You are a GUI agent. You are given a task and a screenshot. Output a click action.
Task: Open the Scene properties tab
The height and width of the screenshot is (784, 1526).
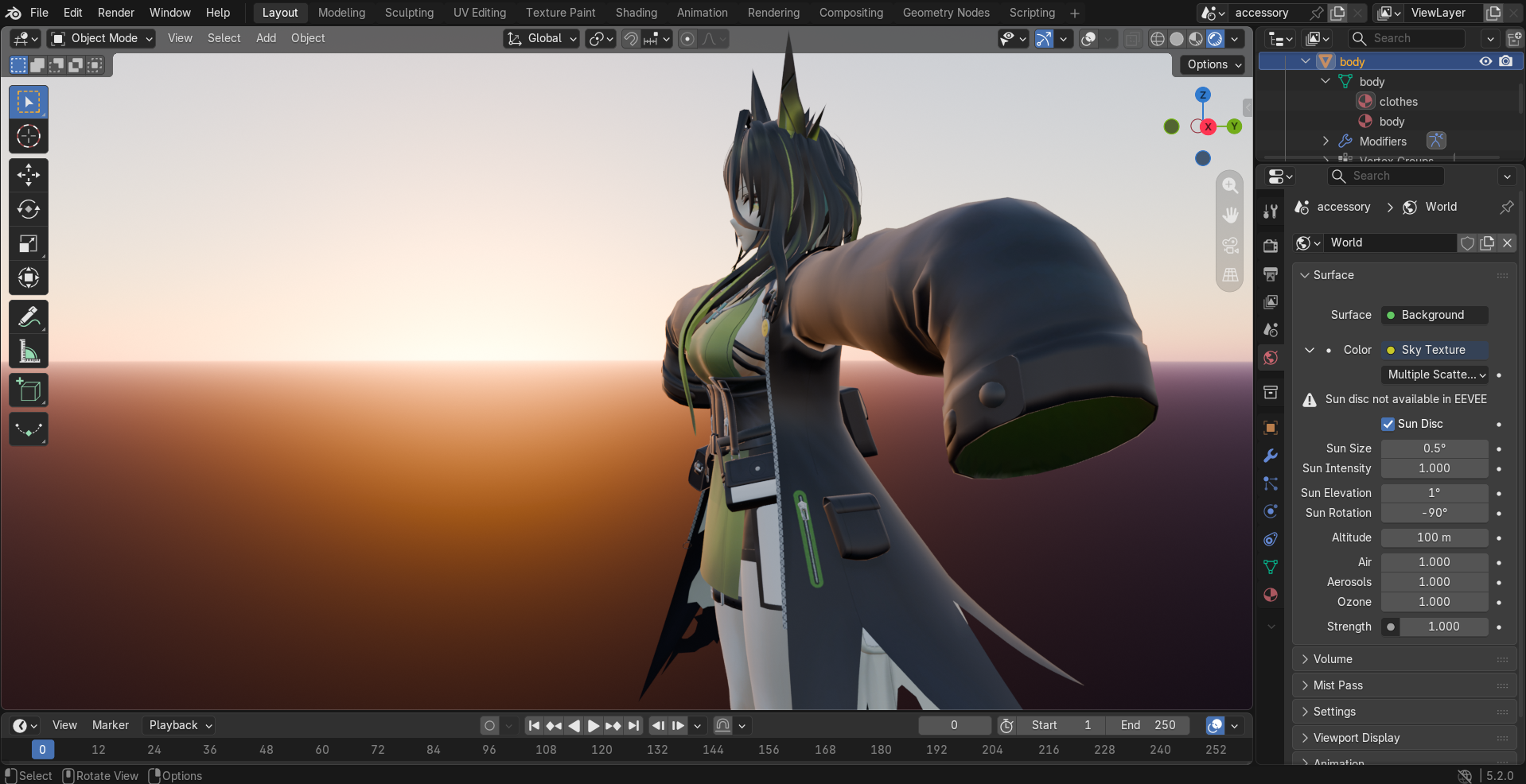1271,330
